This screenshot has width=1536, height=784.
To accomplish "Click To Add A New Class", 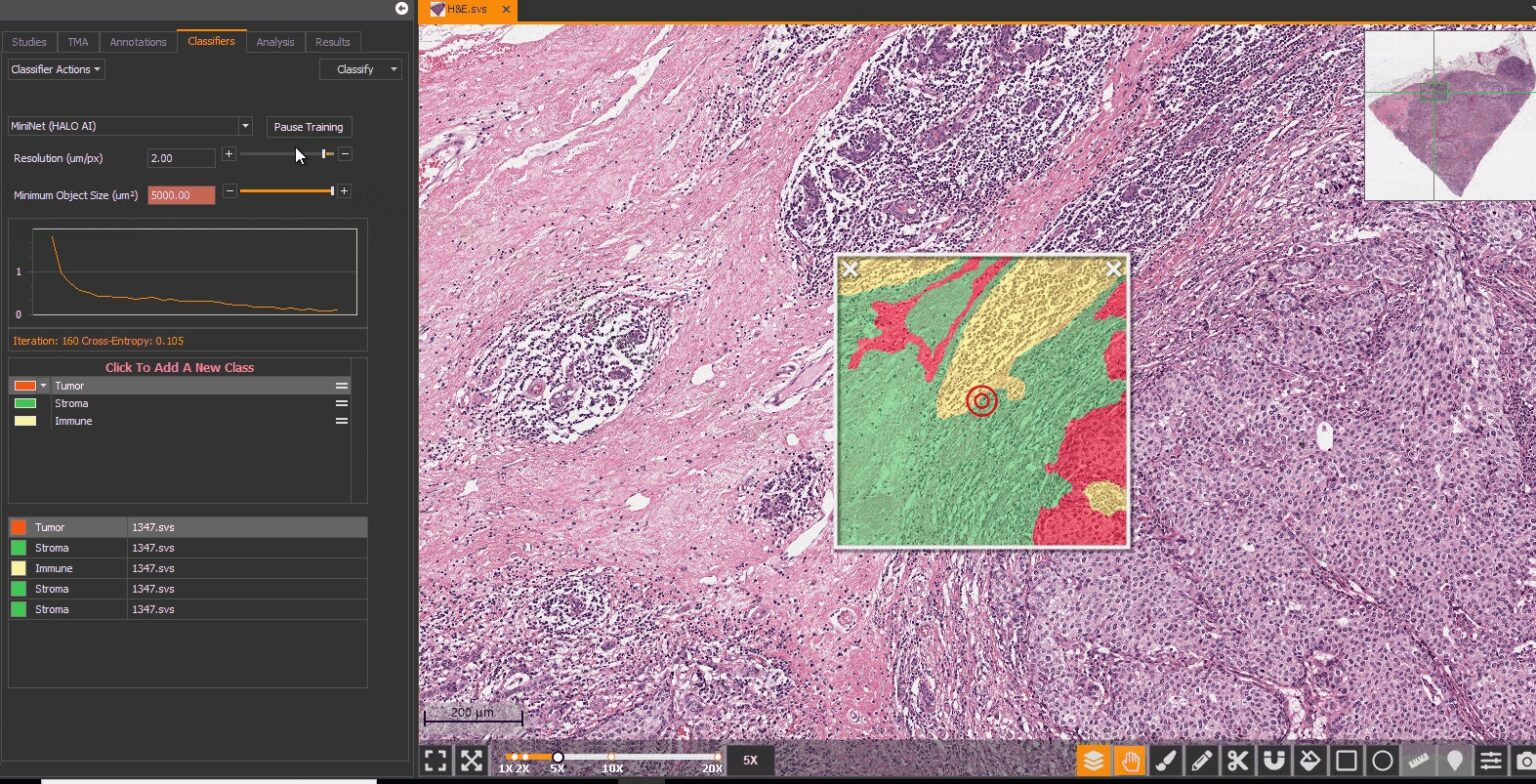I will pos(180,367).
